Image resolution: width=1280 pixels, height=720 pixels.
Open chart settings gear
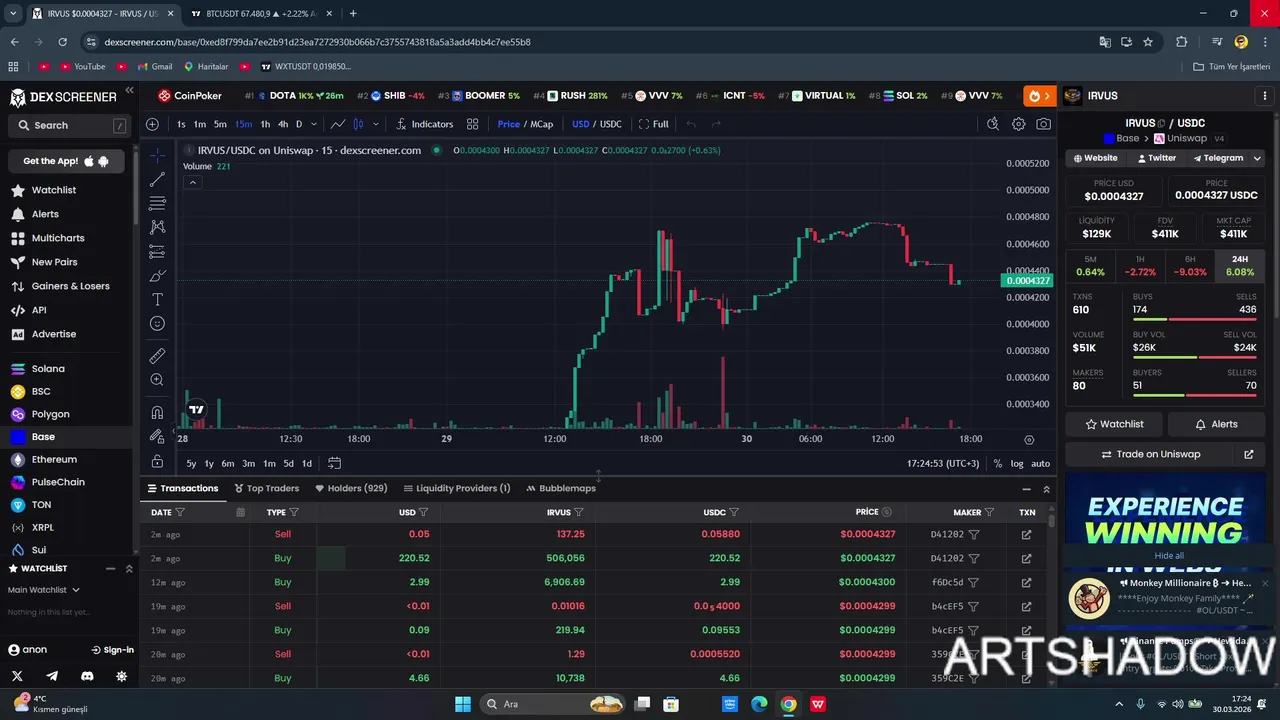click(1018, 124)
